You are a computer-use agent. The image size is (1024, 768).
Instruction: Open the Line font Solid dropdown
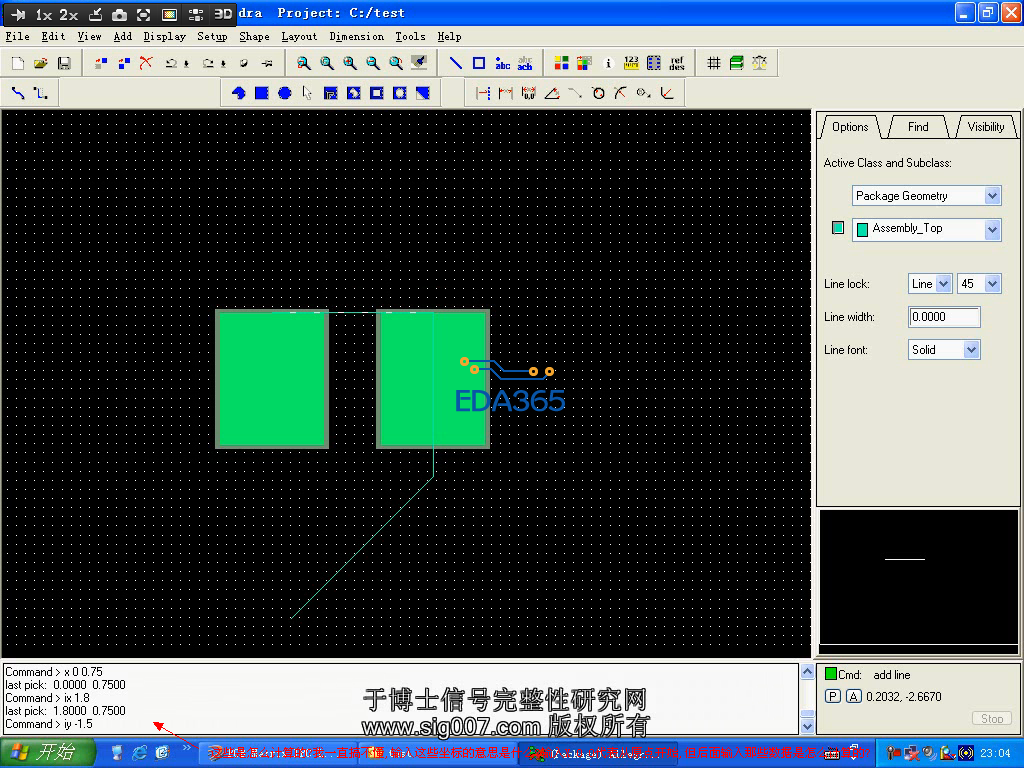pyautogui.click(x=971, y=349)
